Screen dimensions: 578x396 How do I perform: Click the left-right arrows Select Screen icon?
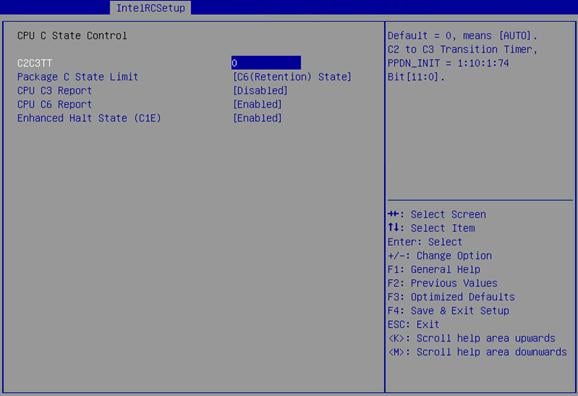pos(394,214)
